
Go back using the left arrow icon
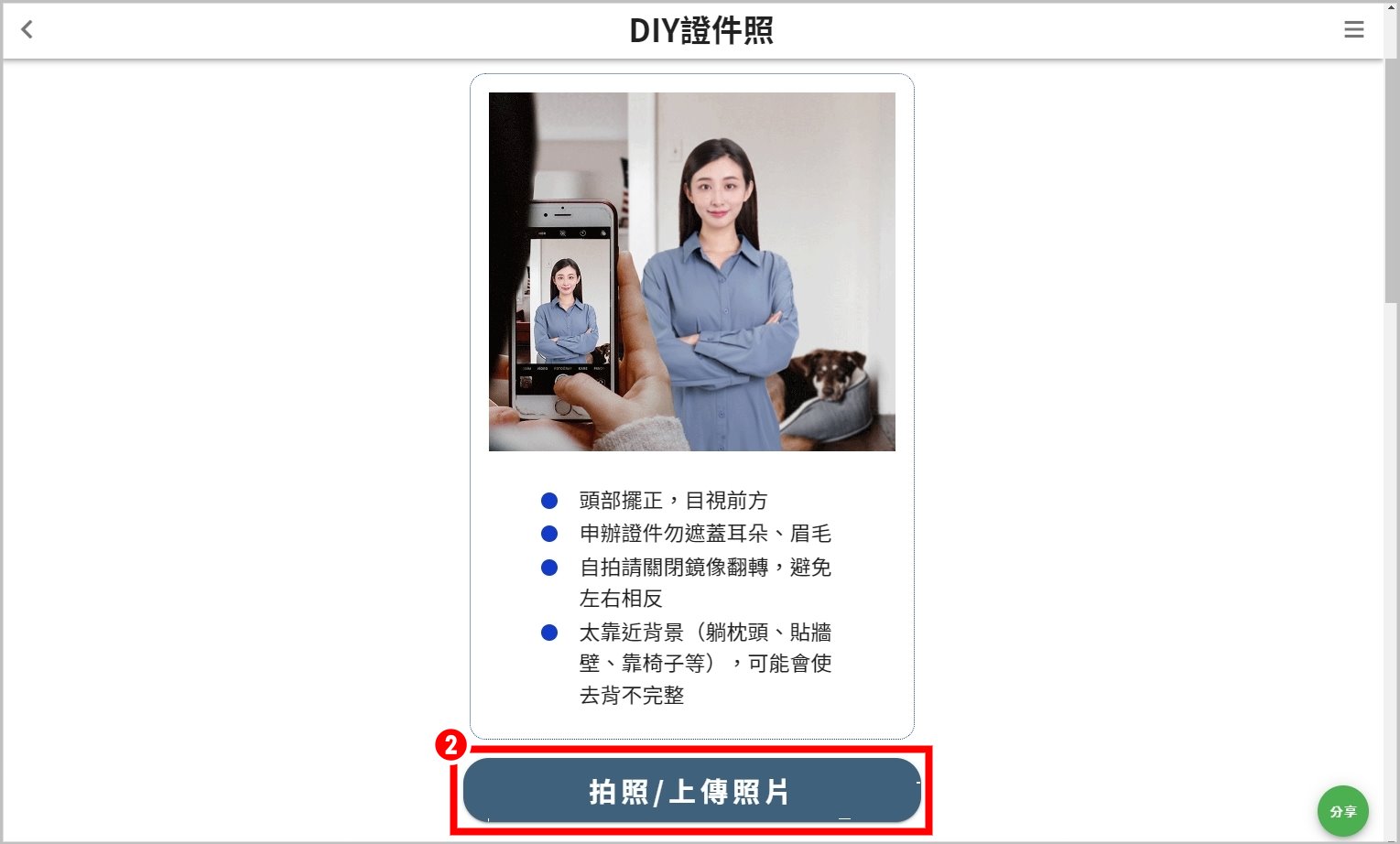pyautogui.click(x=27, y=29)
